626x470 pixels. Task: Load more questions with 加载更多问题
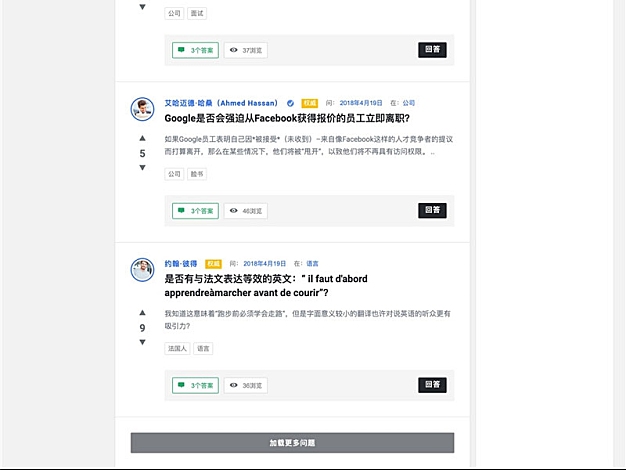(x=292, y=443)
